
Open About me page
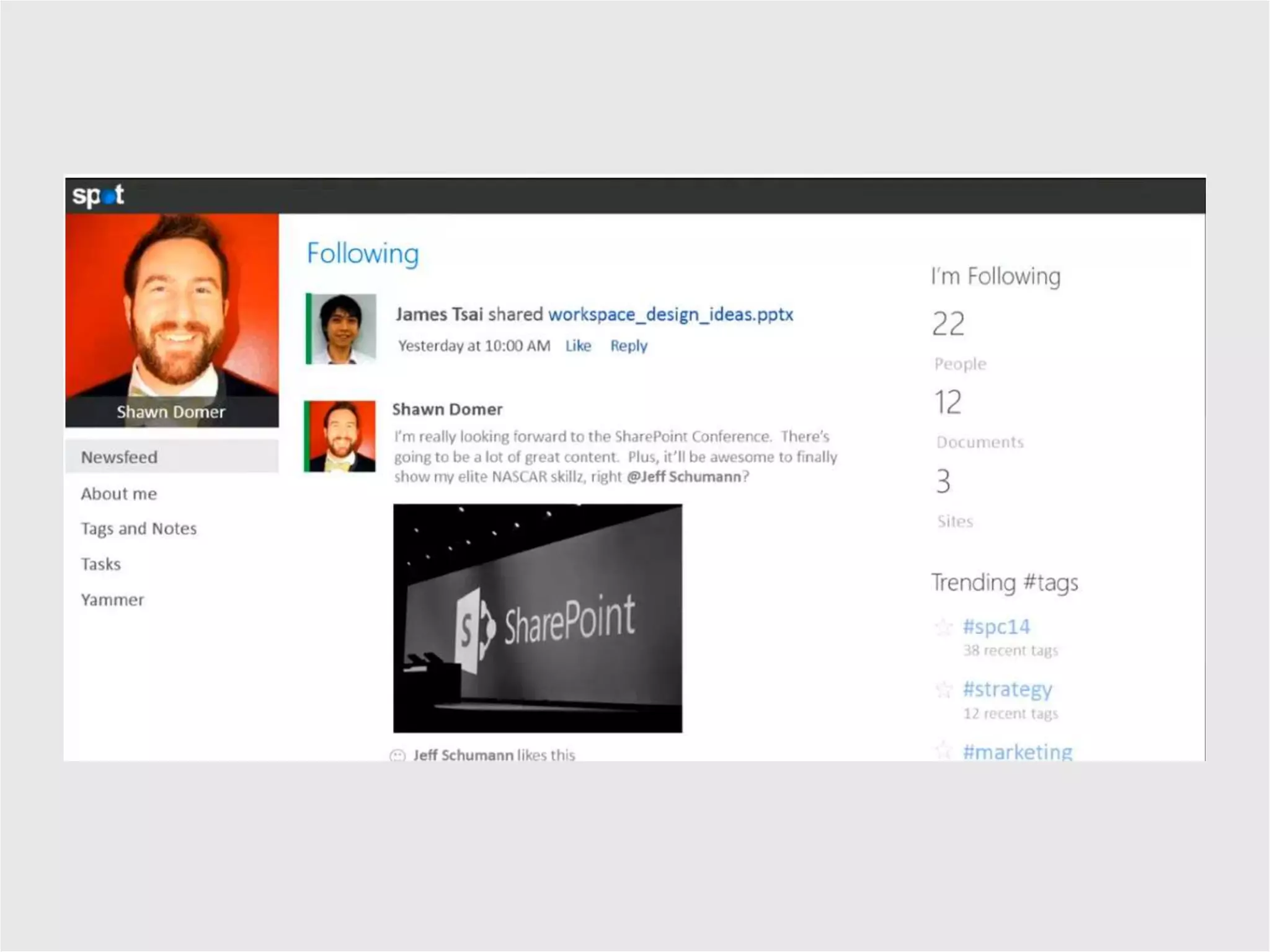point(118,494)
